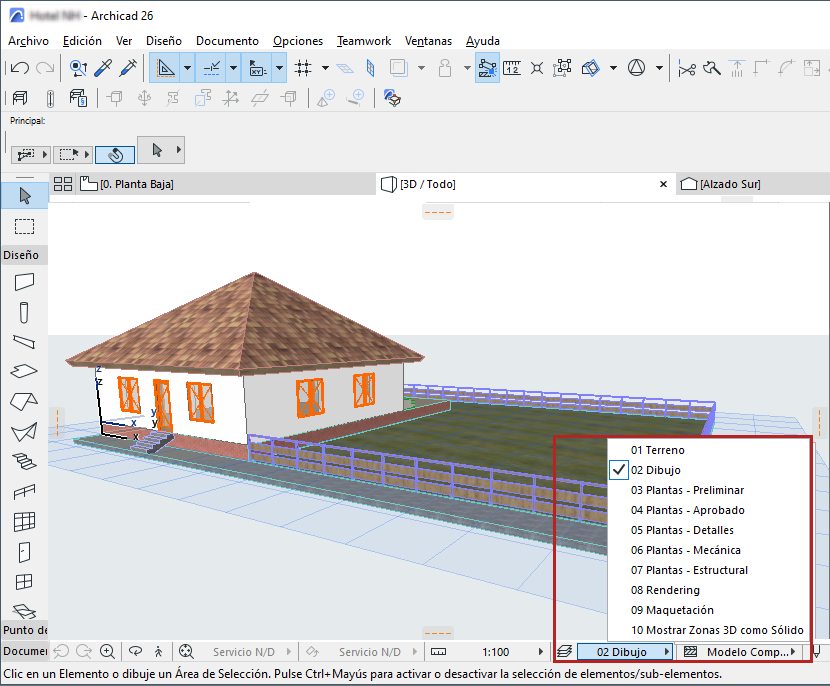Choose the Wall tool
This screenshot has height=686, width=830.
coord(25,282)
